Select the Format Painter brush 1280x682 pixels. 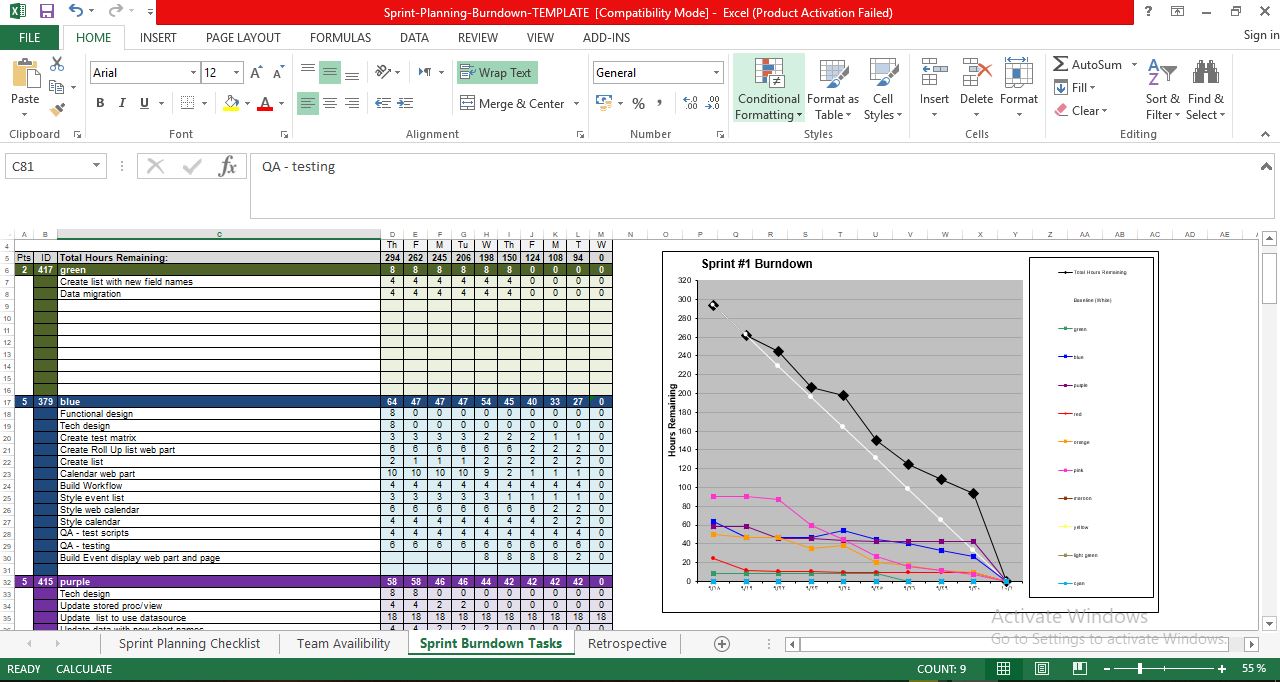click(57, 109)
